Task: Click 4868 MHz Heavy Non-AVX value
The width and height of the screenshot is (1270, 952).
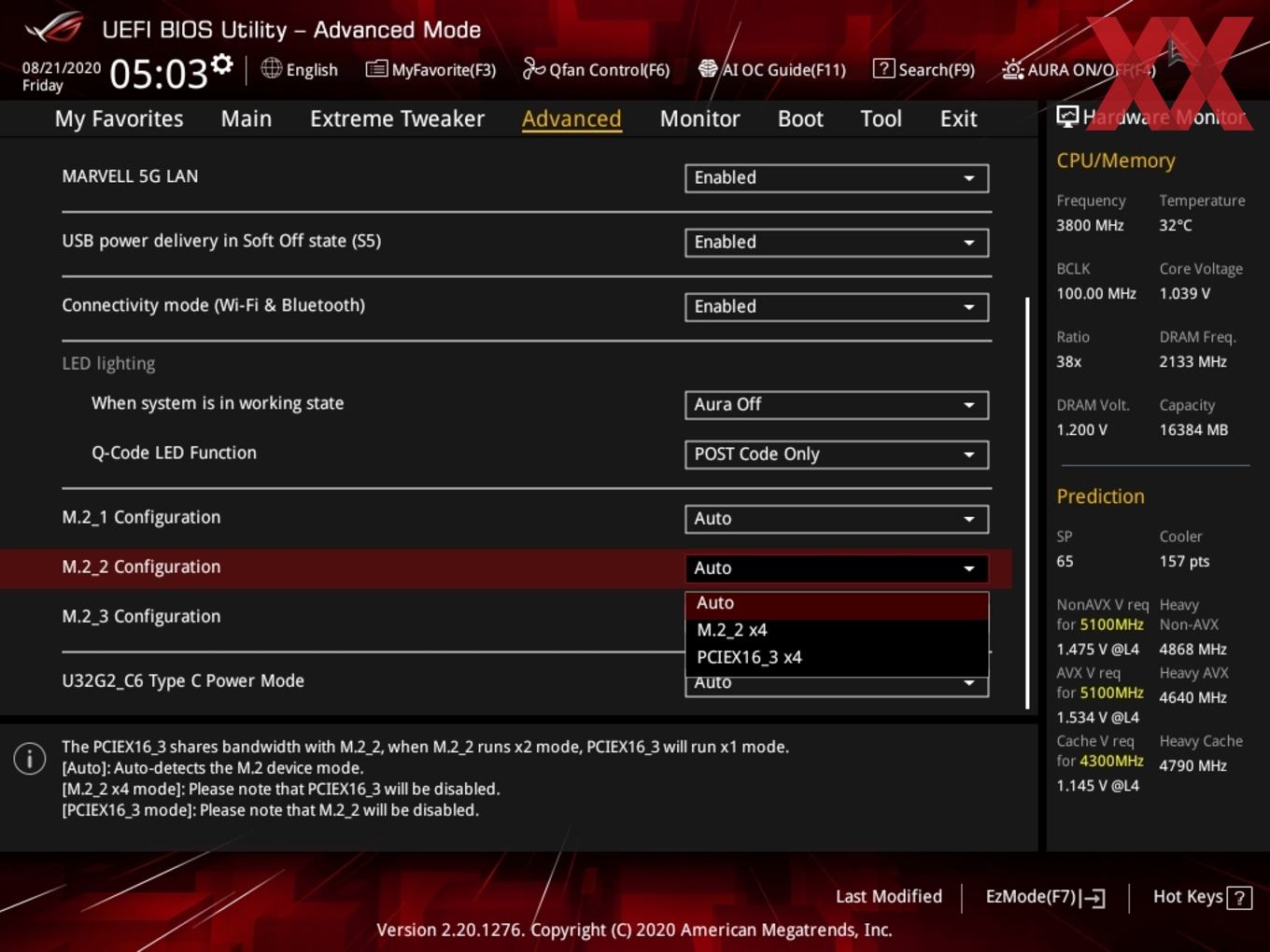Action: tap(1192, 650)
